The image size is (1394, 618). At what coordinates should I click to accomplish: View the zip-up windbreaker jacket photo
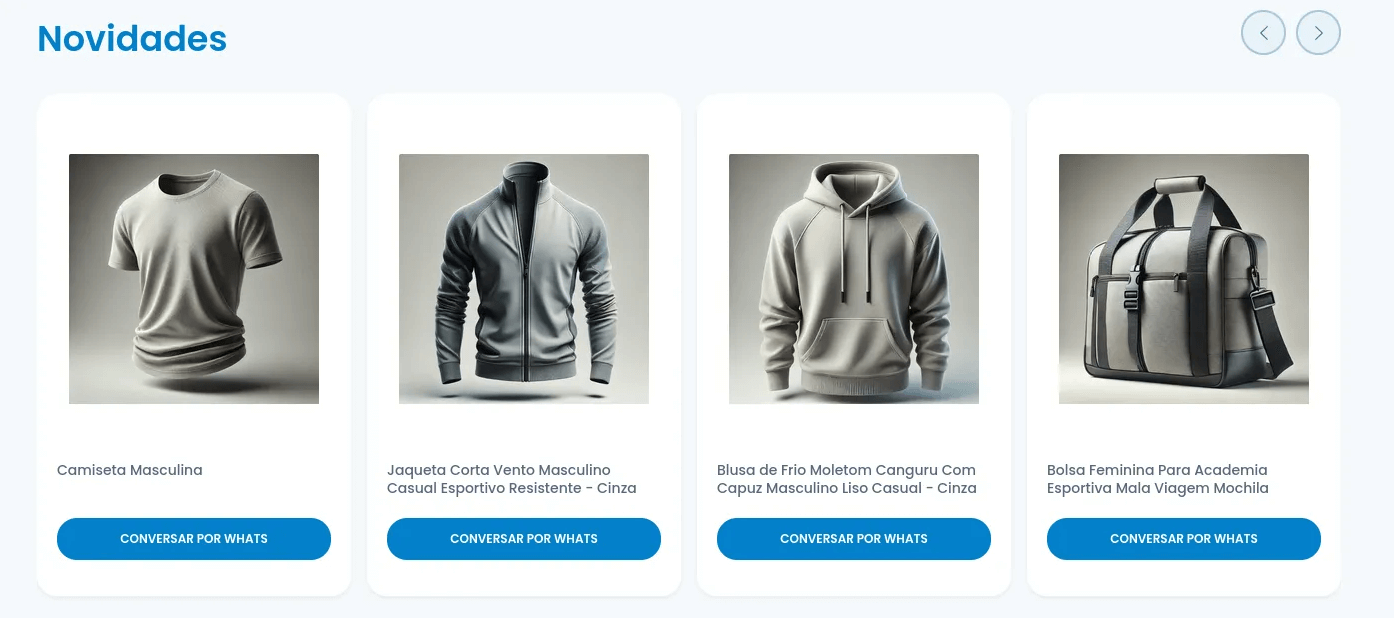524,279
